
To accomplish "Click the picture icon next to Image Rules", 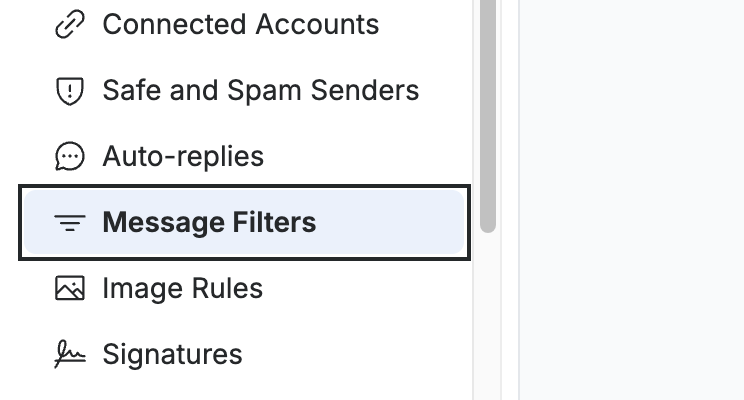I will pyautogui.click(x=70, y=288).
